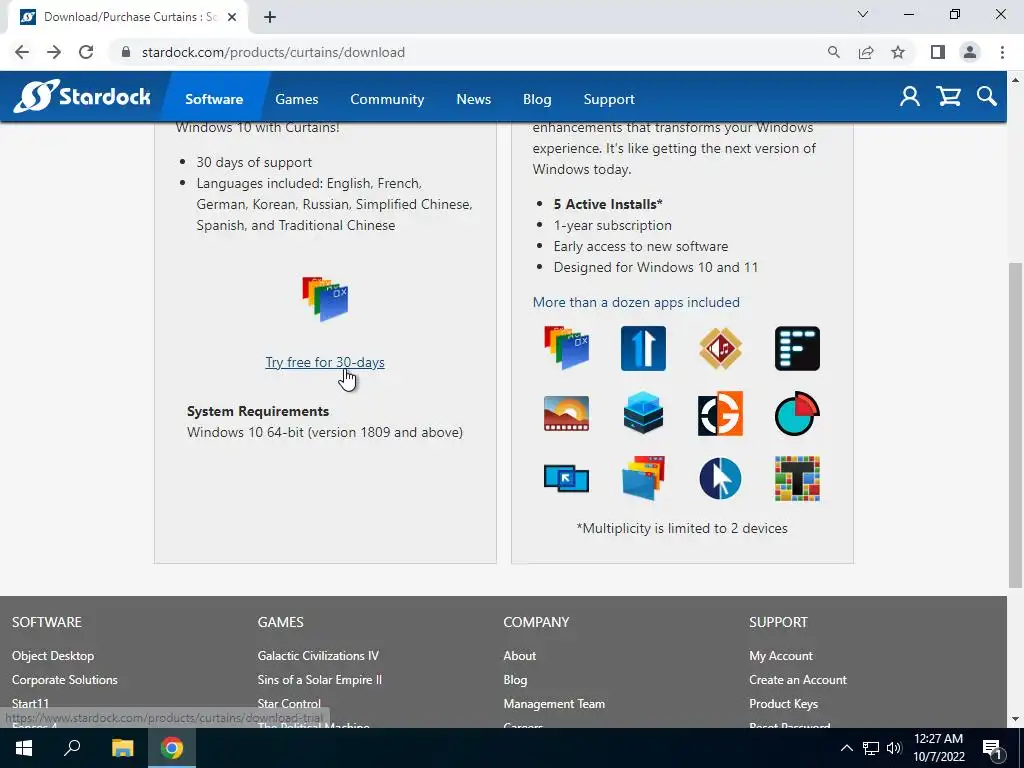Click the Start11 blue arrow icon
1024x768 pixels.
click(x=643, y=348)
